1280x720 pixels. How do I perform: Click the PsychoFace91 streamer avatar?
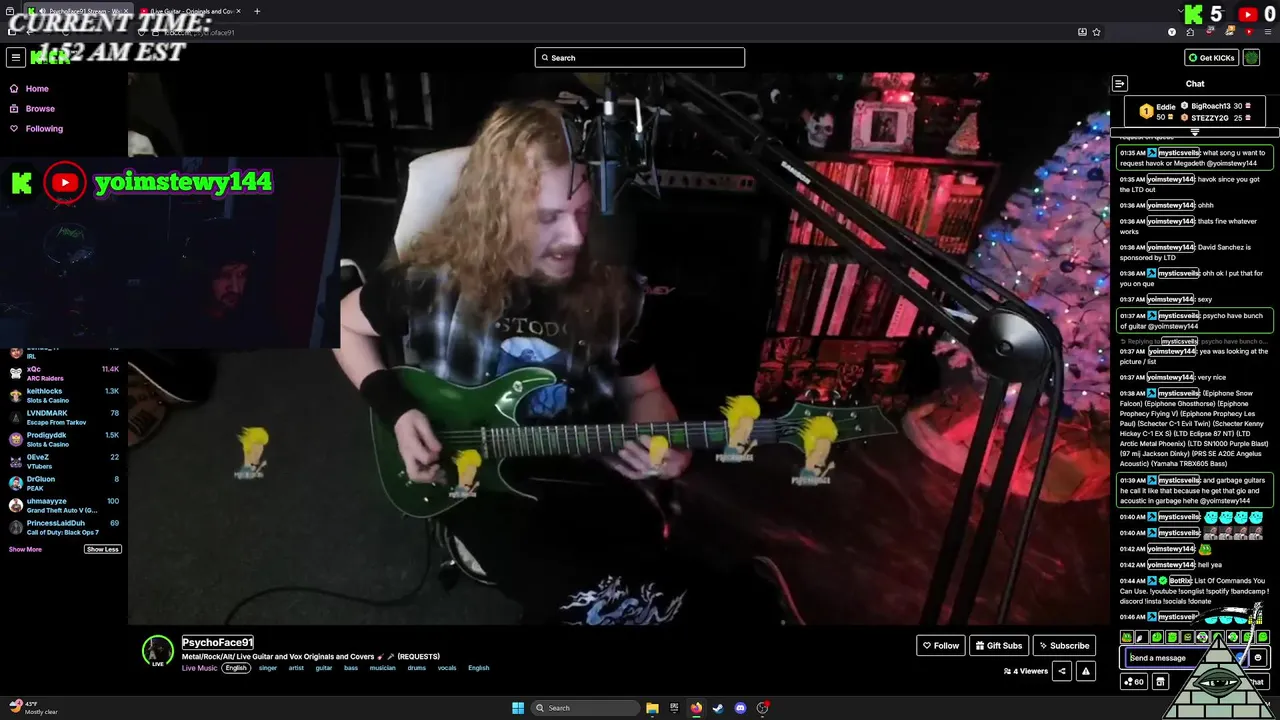(157, 651)
